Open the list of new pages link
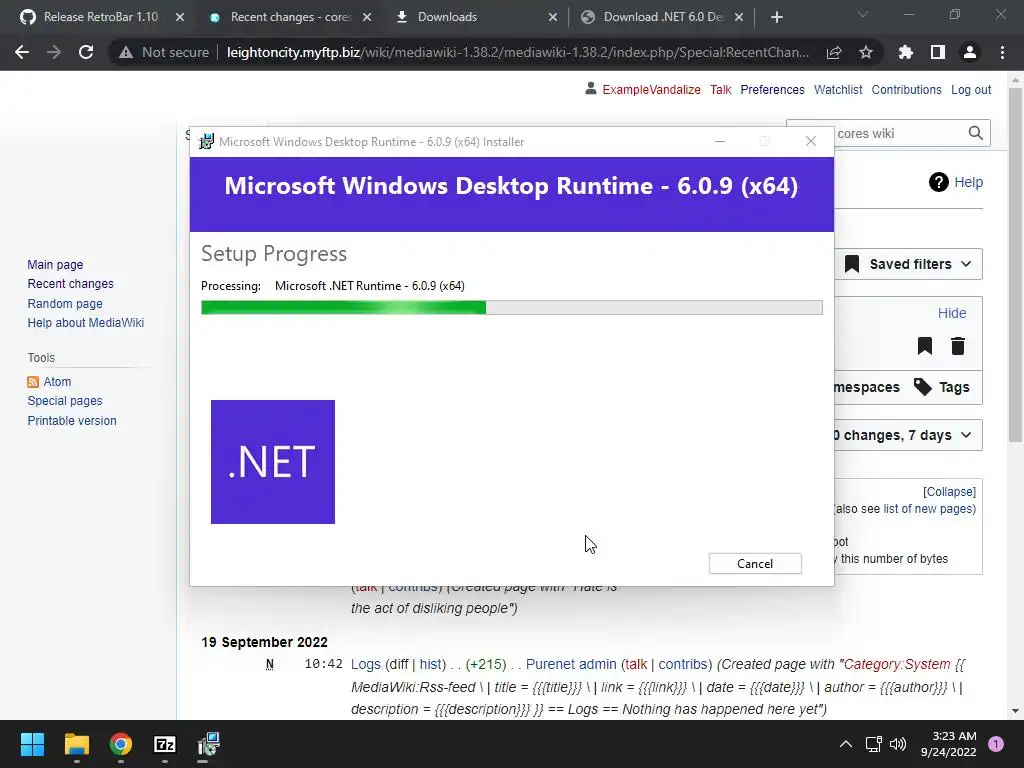This screenshot has width=1024, height=768. pos(928,509)
